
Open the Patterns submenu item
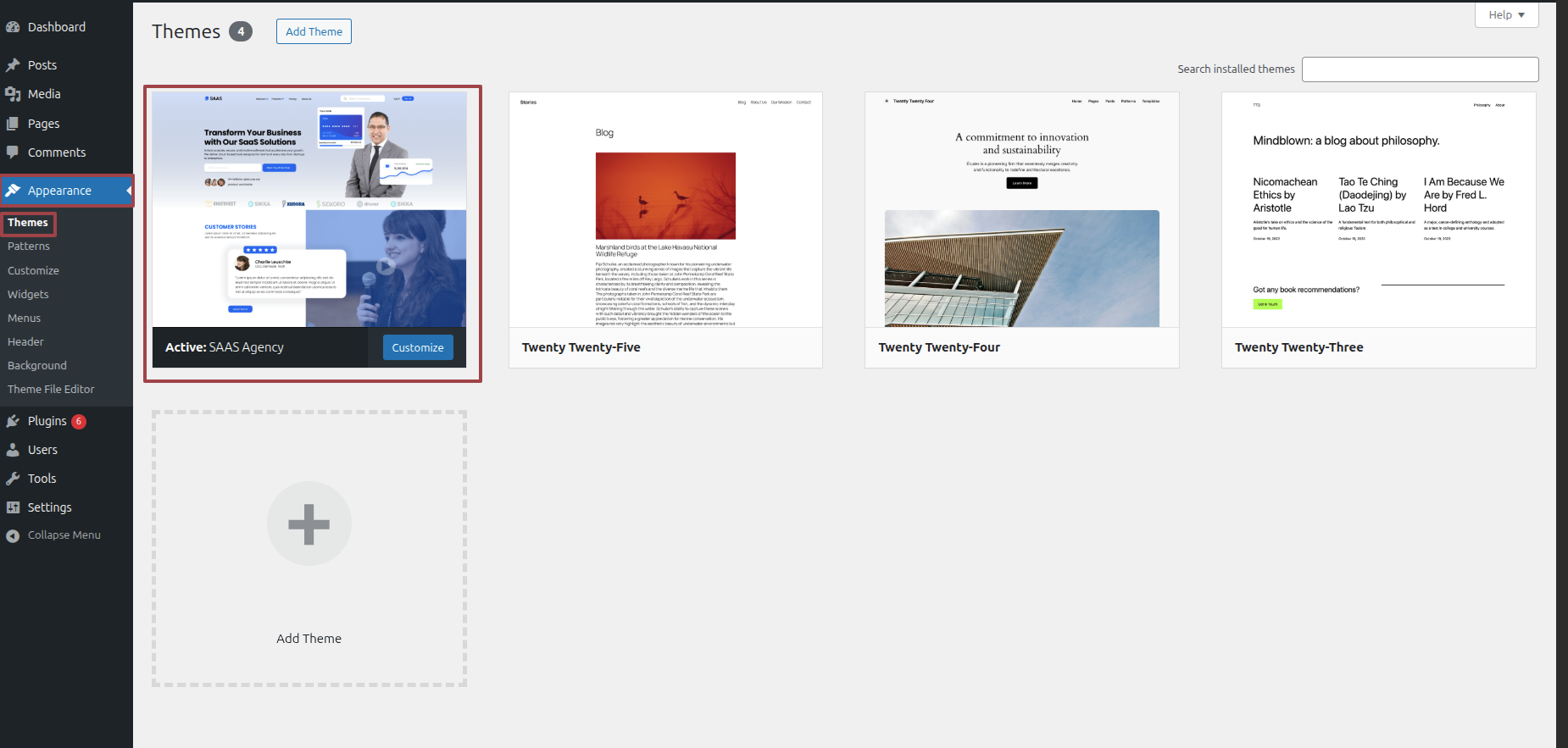click(29, 247)
